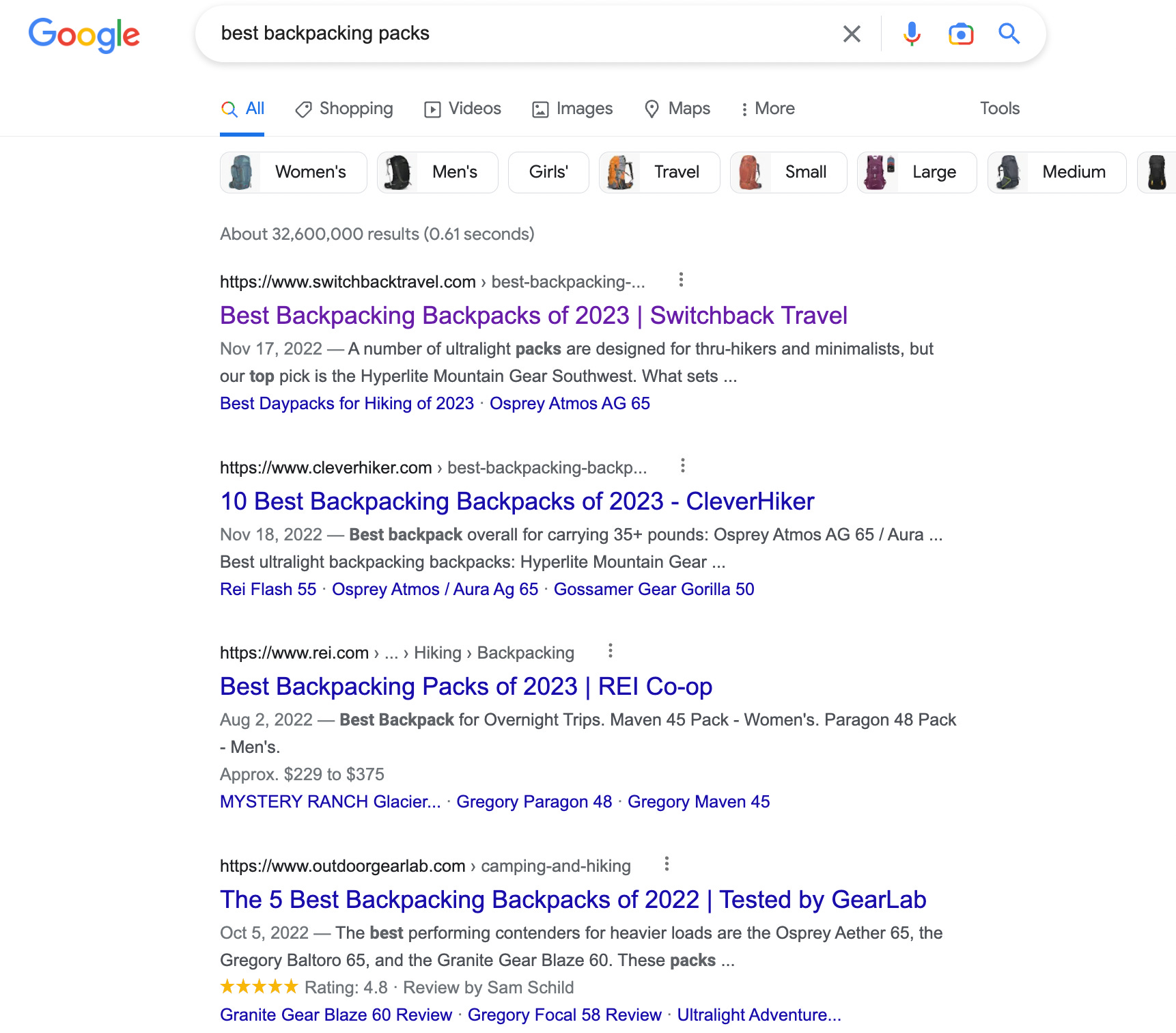Open options dots for outdoorgearlab result
This screenshot has width=1176, height=1033.
coord(667,864)
